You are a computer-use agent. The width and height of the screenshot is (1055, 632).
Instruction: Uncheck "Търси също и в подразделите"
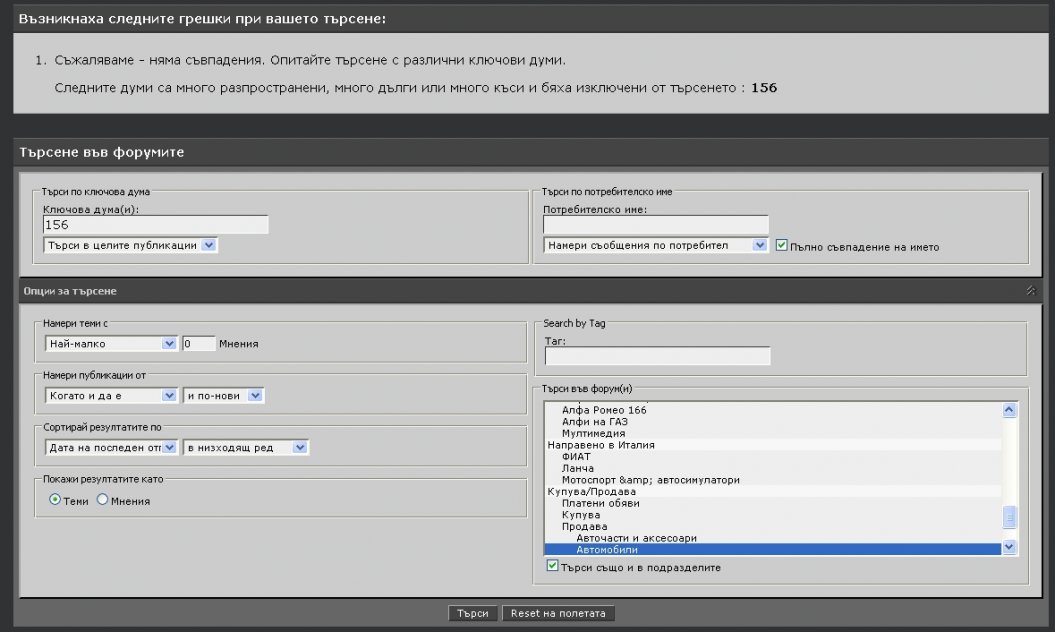(552, 567)
